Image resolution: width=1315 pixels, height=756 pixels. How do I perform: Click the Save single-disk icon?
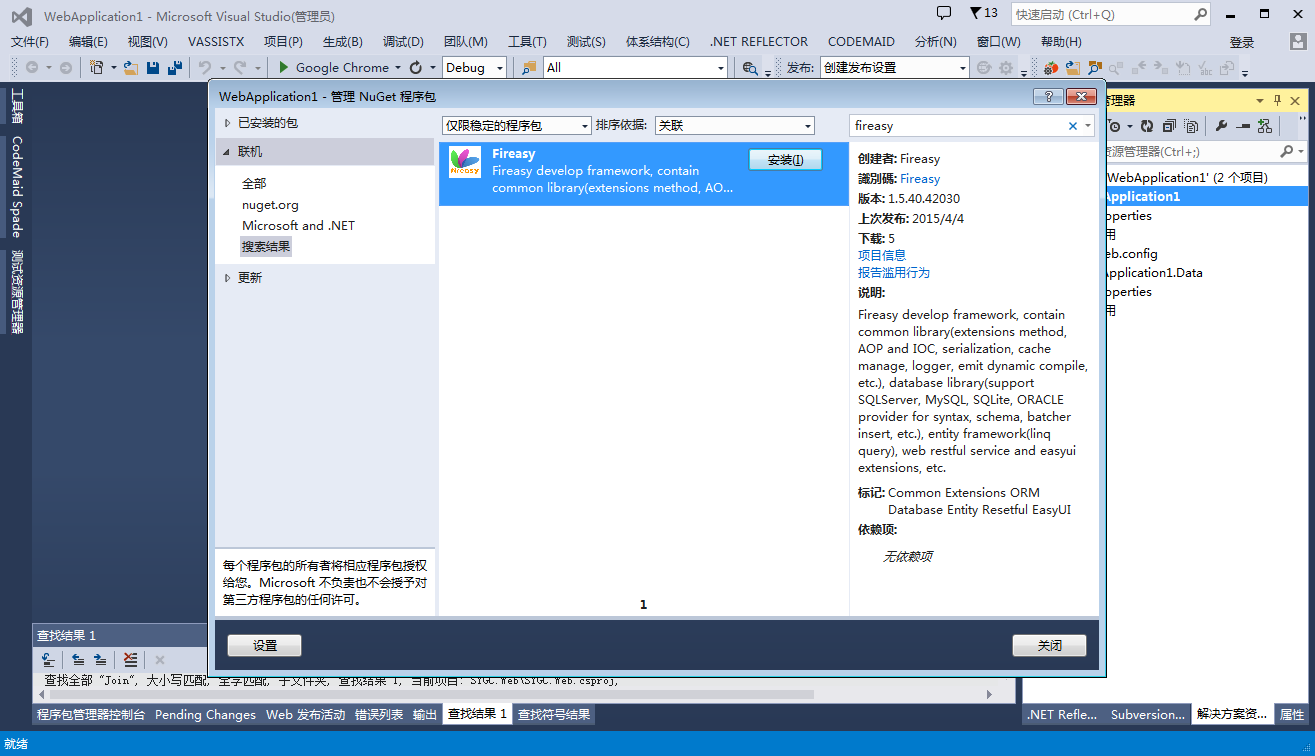(153, 67)
